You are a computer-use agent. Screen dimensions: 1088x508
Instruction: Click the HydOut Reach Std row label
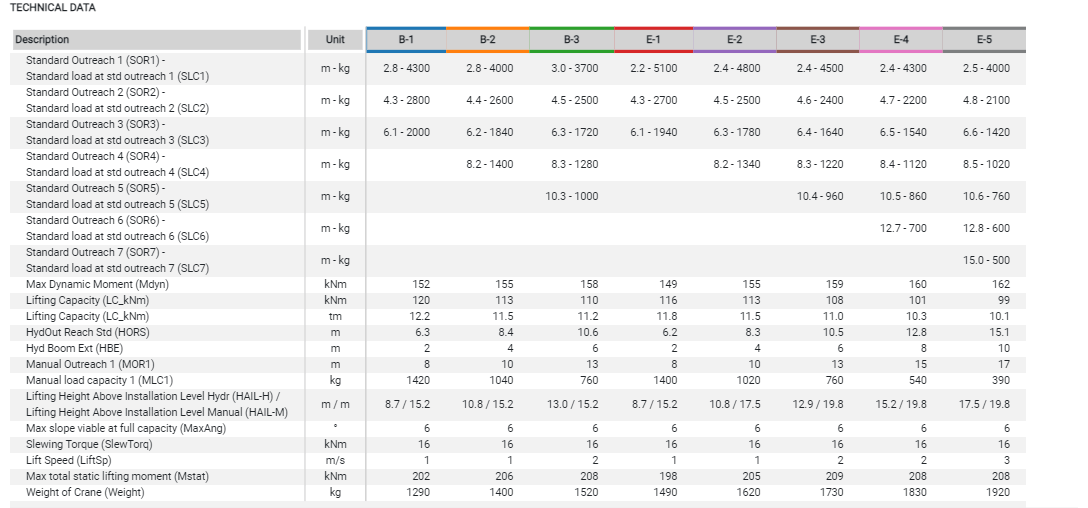pyautogui.click(x=88, y=332)
